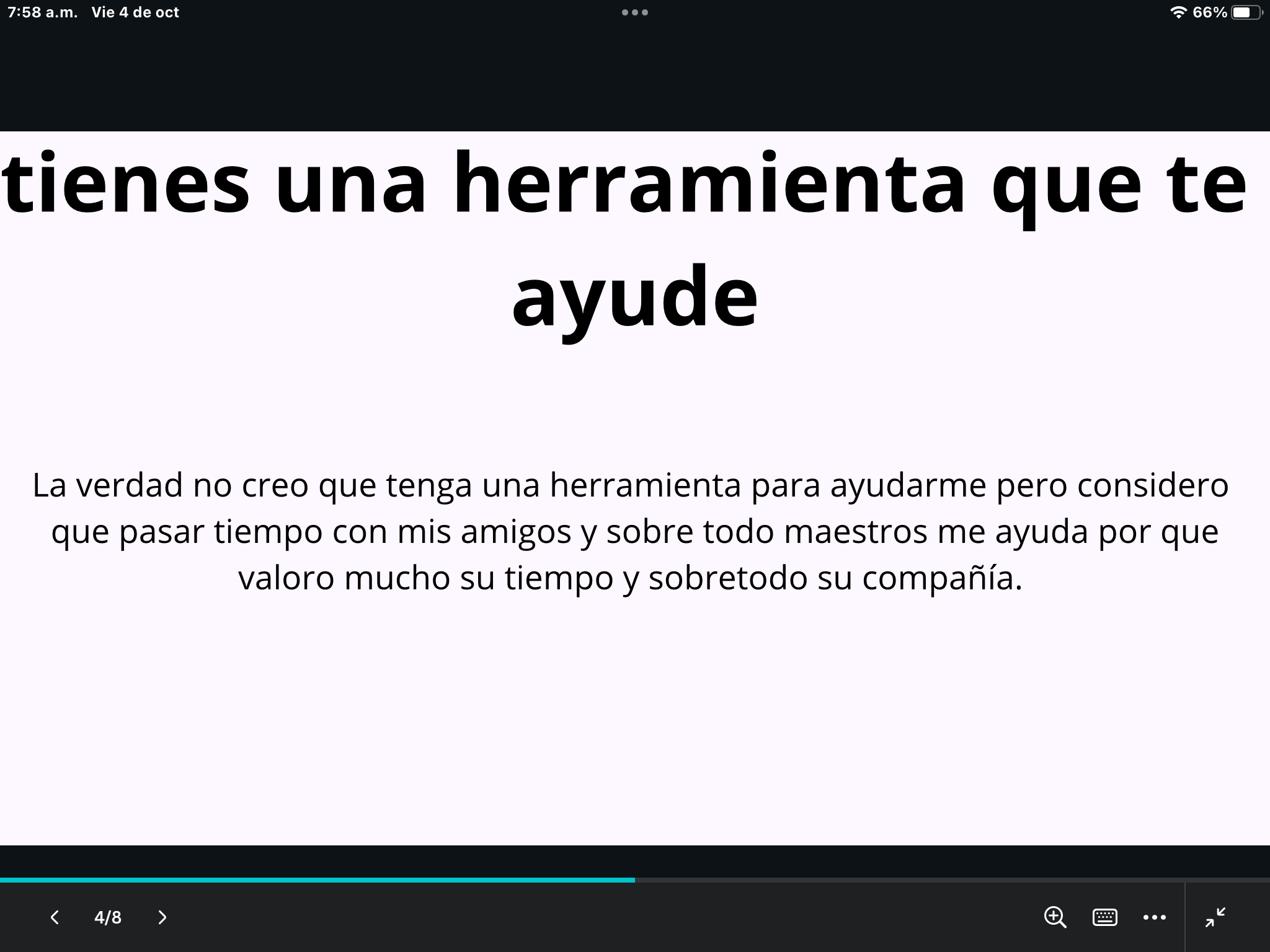Click the heading line 'tienes una herramienta que te'
This screenshot has height=952, width=1270.
625,185
